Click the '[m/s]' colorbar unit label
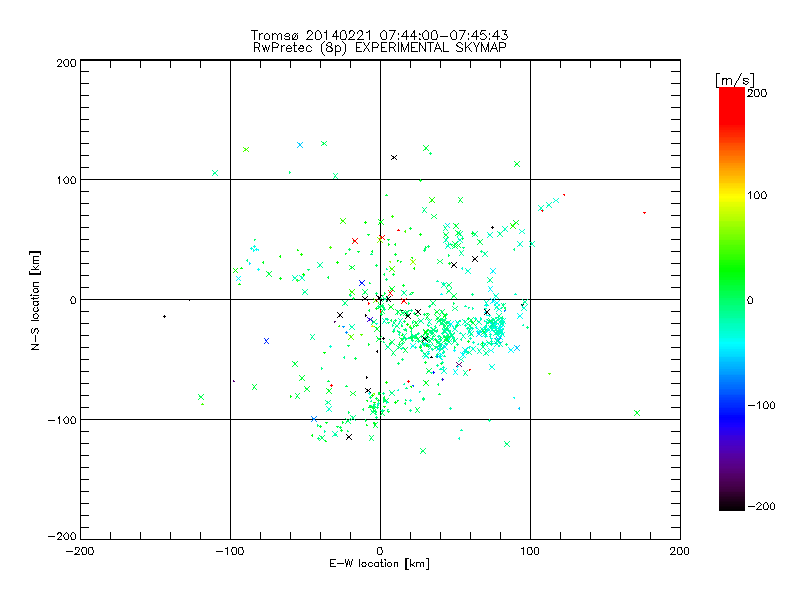The image size is (800, 600). pyautogui.click(x=735, y=80)
